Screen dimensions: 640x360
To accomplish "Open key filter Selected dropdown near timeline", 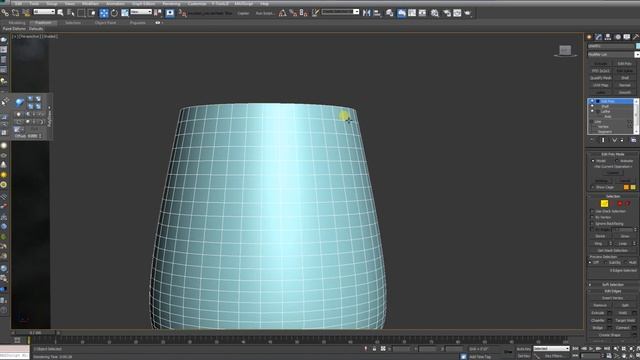I will tap(551, 349).
